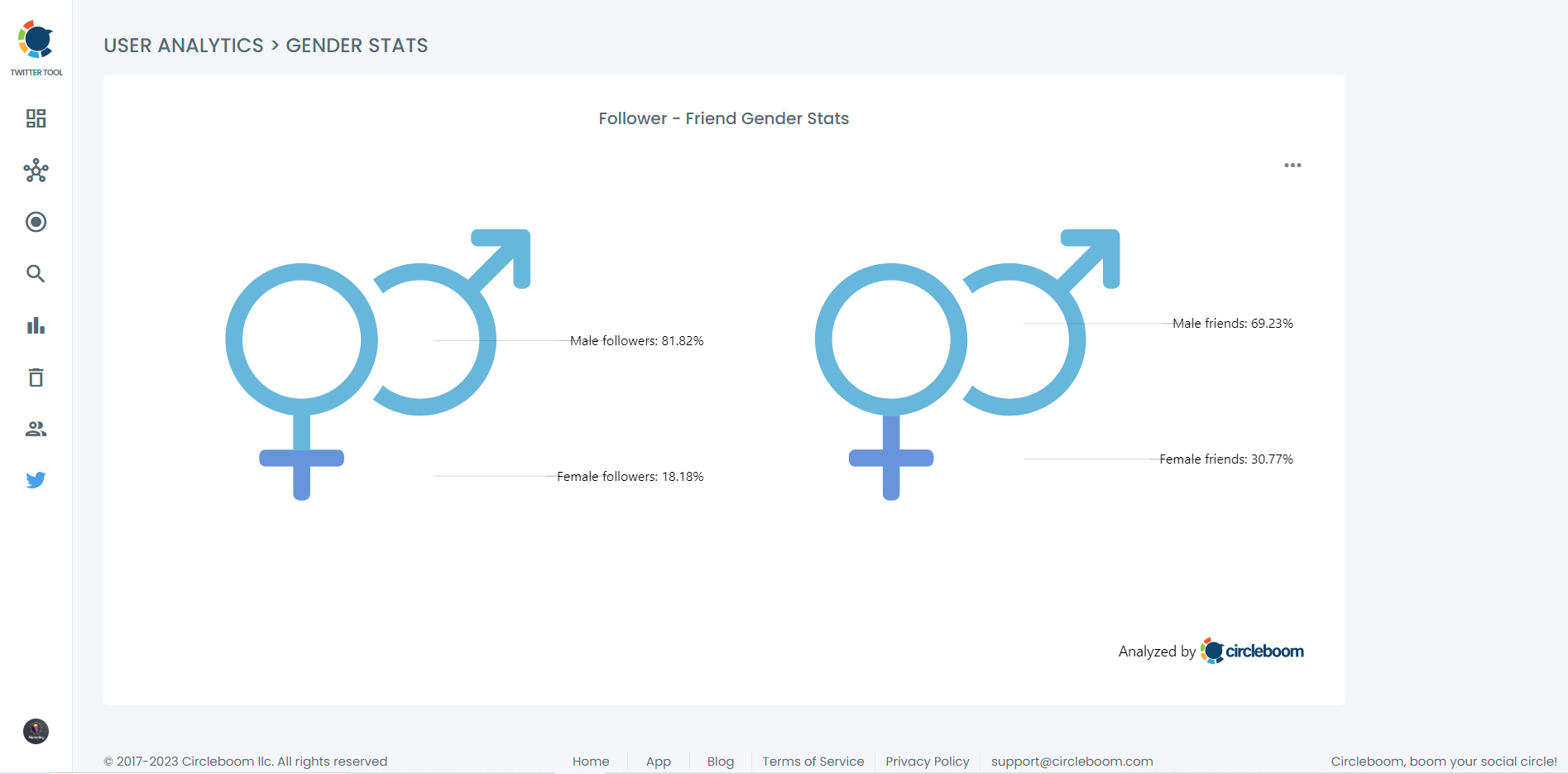Open the Dashboard grid icon in sidebar

point(36,118)
